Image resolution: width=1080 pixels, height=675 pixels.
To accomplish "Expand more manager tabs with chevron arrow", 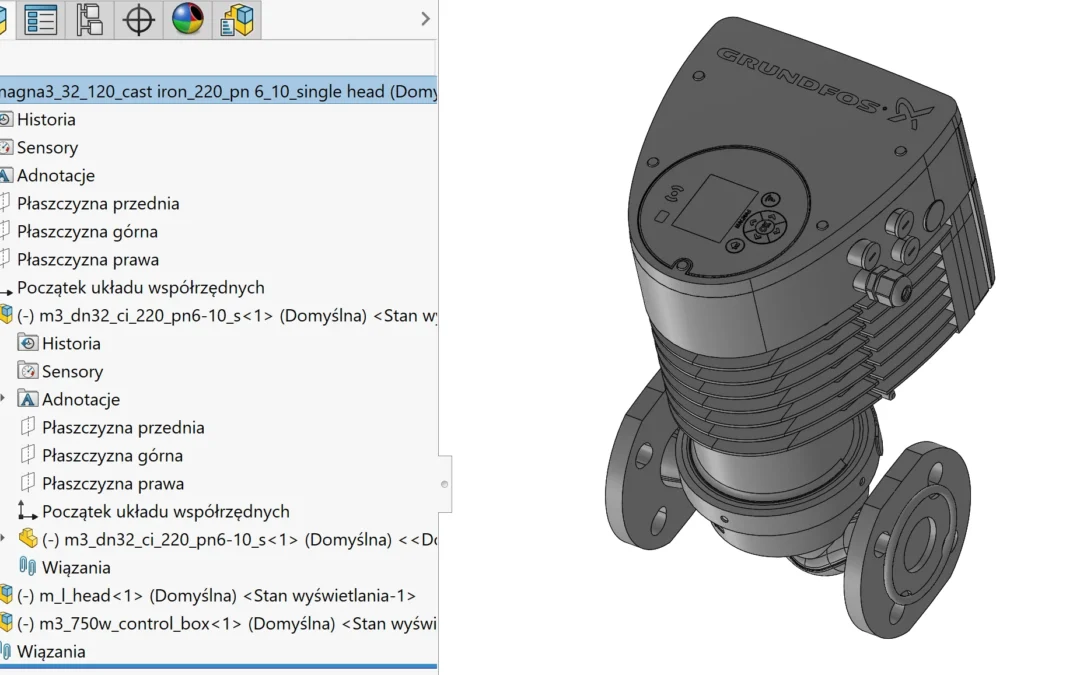I will (x=425, y=19).
